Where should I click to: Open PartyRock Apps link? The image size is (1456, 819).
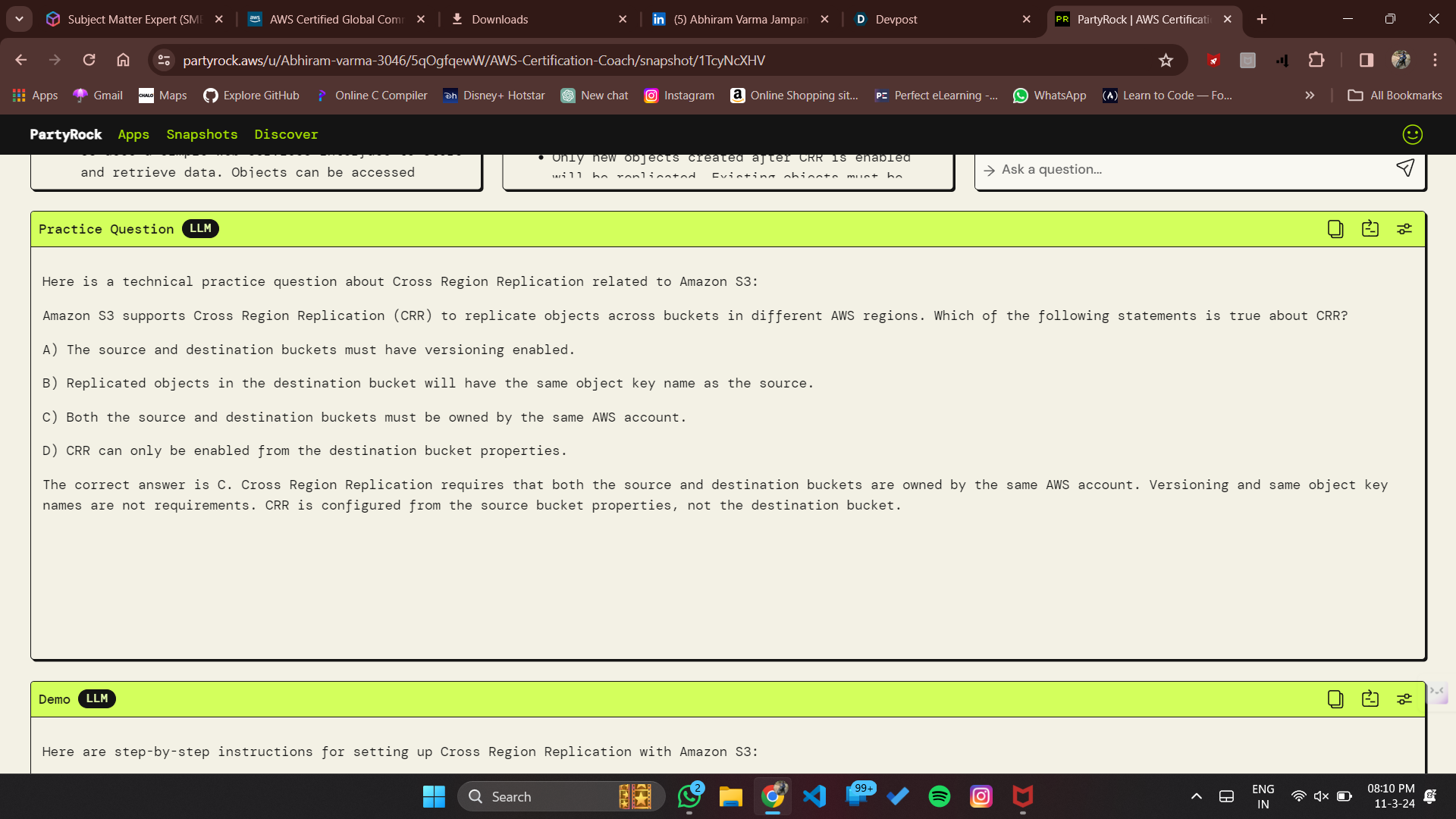tap(133, 134)
